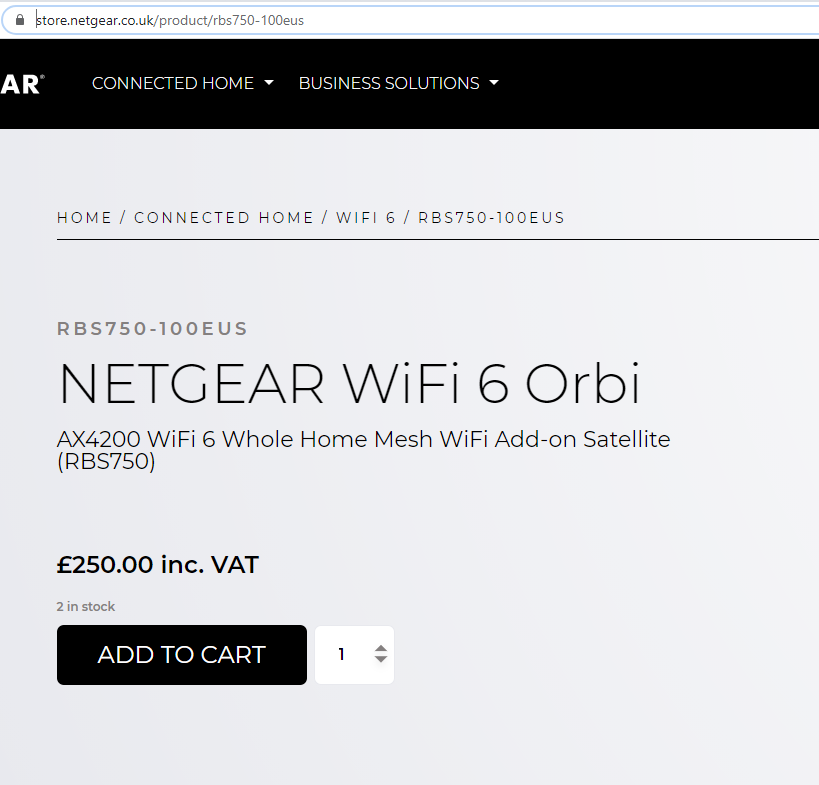Viewport: 819px width, 785px height.
Task: Click the £250.00 inc. VAT price
Action: tap(158, 565)
